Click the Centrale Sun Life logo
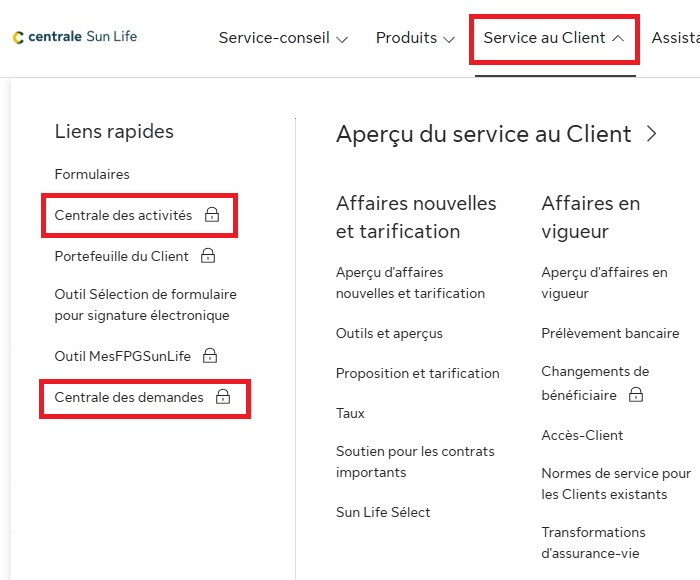700x580 pixels. pos(75,37)
